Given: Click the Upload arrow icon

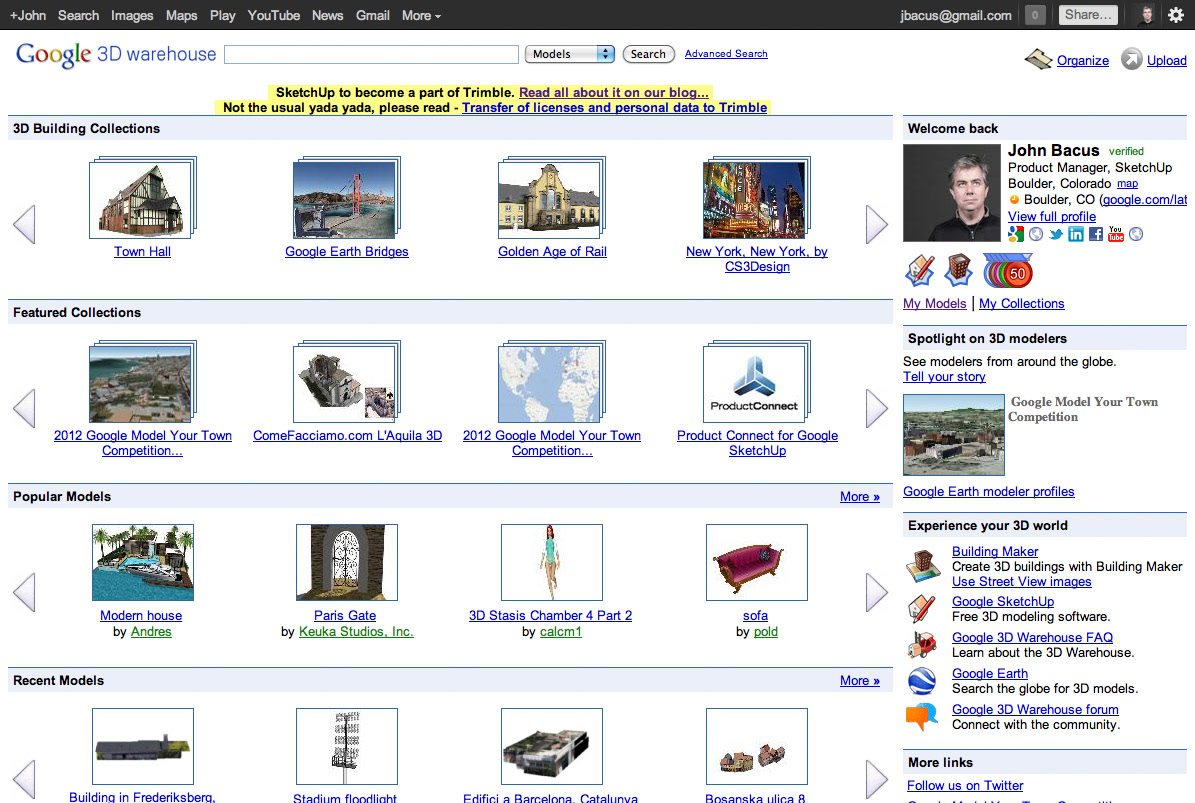Looking at the screenshot, I should tap(1132, 59).
